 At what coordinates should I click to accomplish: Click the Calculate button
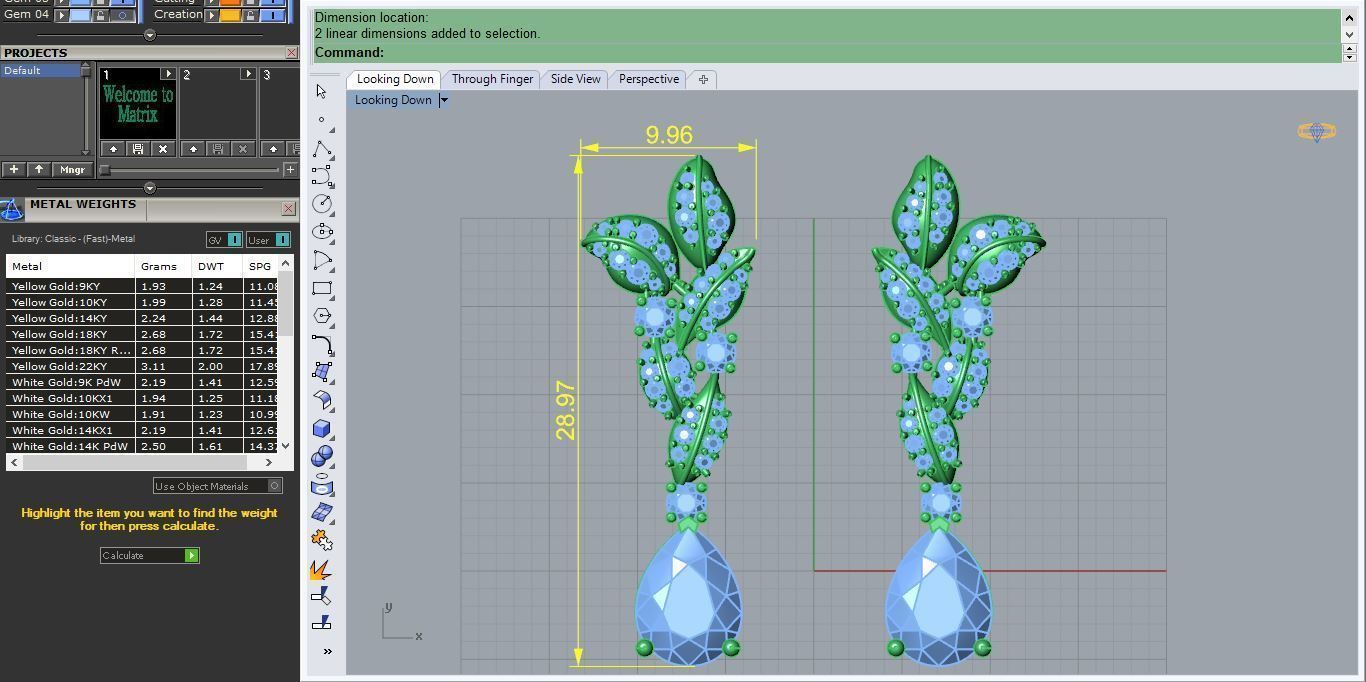tap(150, 555)
